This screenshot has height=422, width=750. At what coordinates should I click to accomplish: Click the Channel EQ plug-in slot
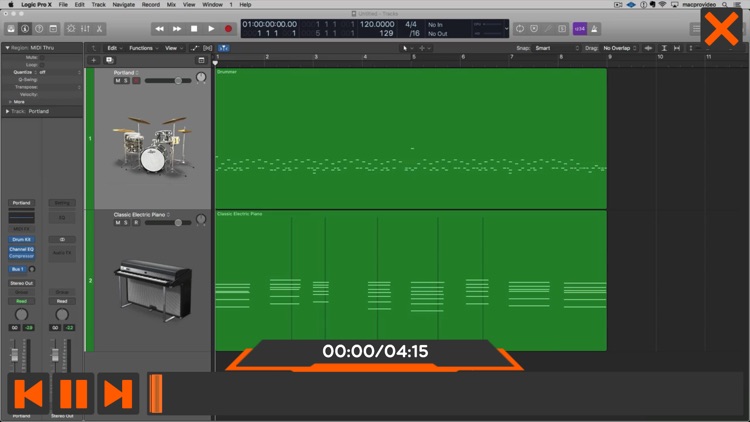22,249
